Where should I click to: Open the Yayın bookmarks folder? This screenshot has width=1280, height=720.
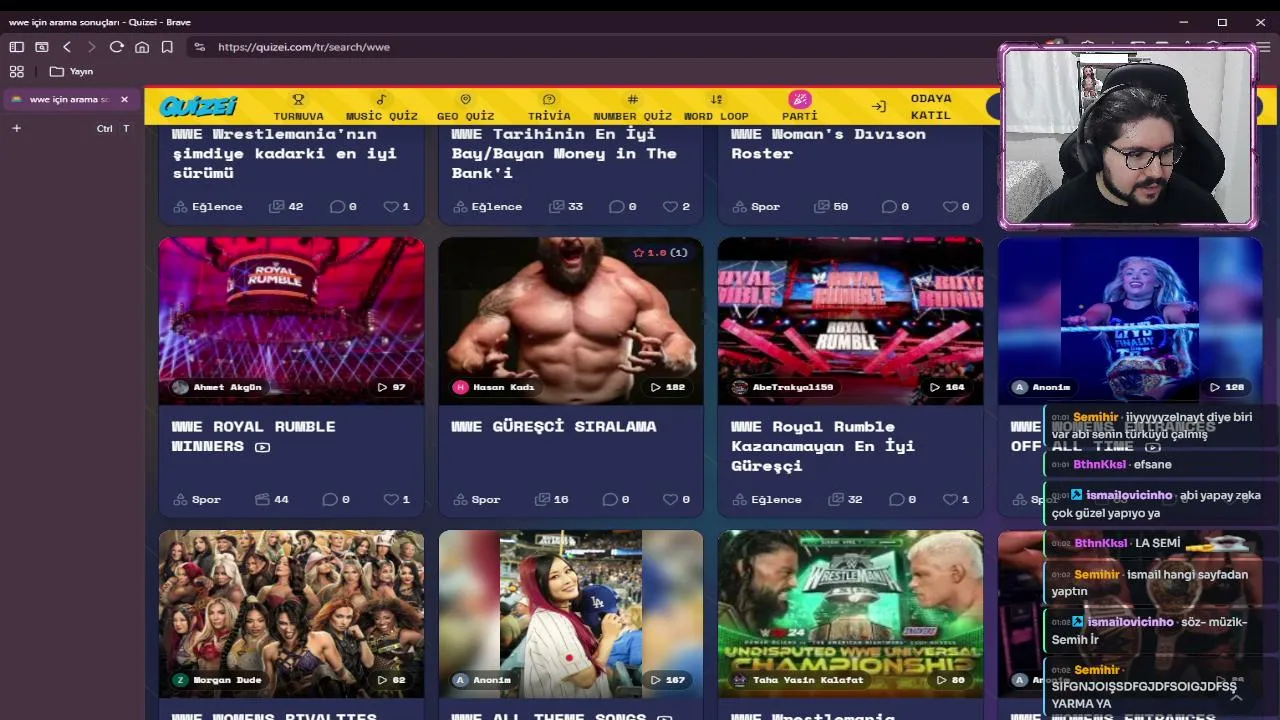pyautogui.click(x=71, y=71)
